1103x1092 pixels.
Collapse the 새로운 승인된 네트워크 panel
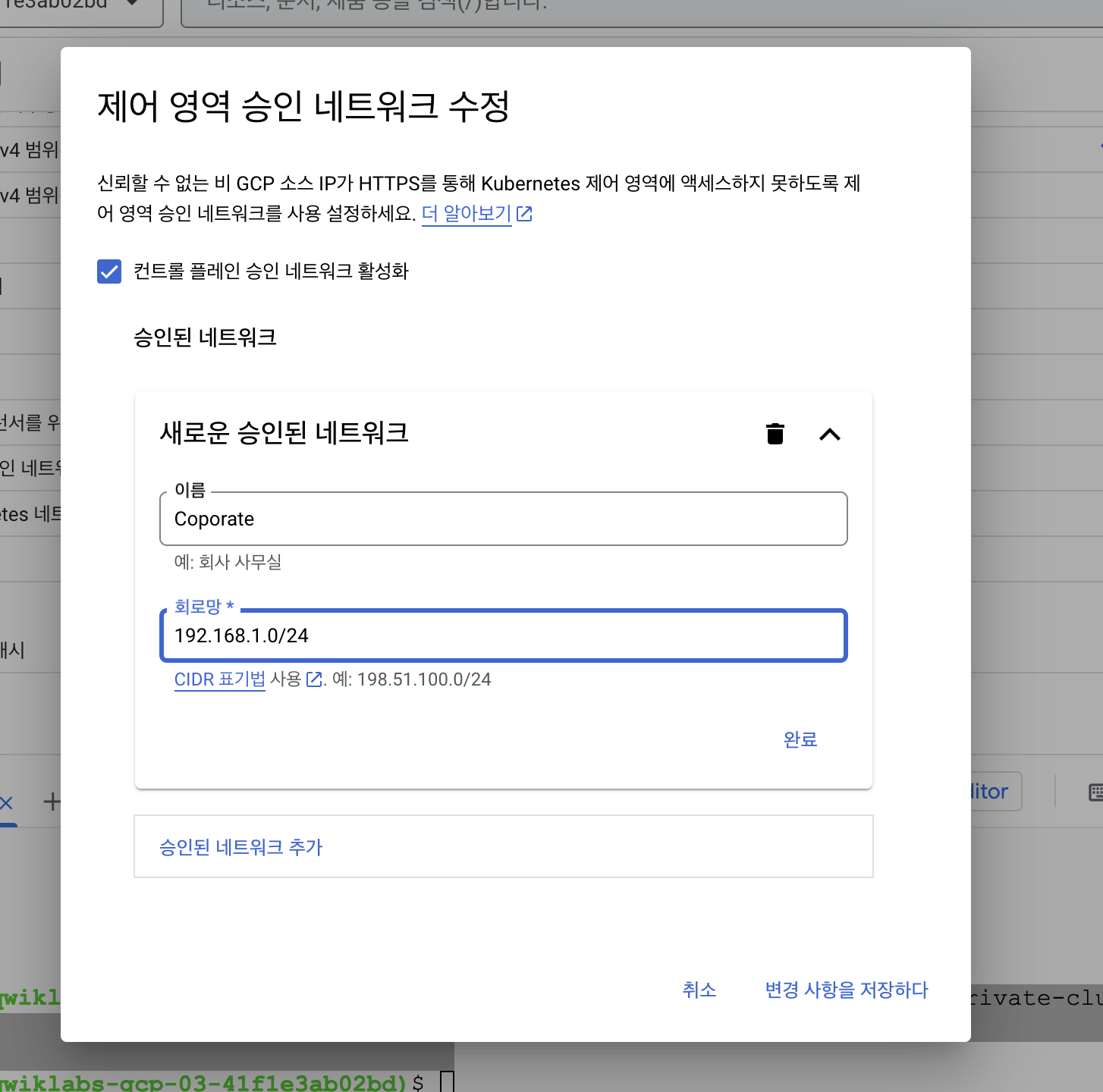coord(830,435)
